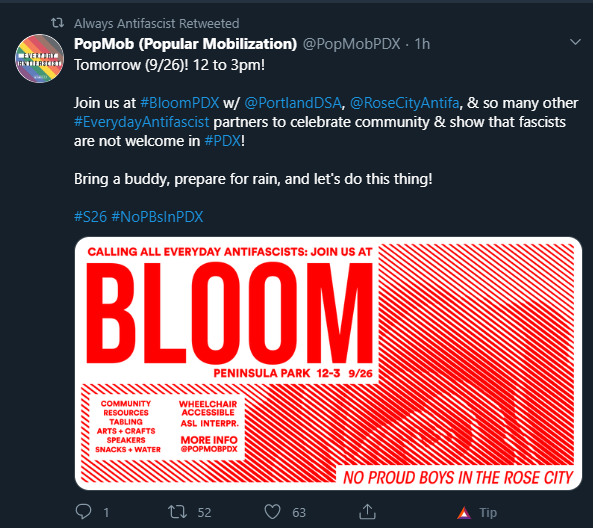Click the Always Antifascist Retweeted label
The width and height of the screenshot is (593, 528).
157,23
